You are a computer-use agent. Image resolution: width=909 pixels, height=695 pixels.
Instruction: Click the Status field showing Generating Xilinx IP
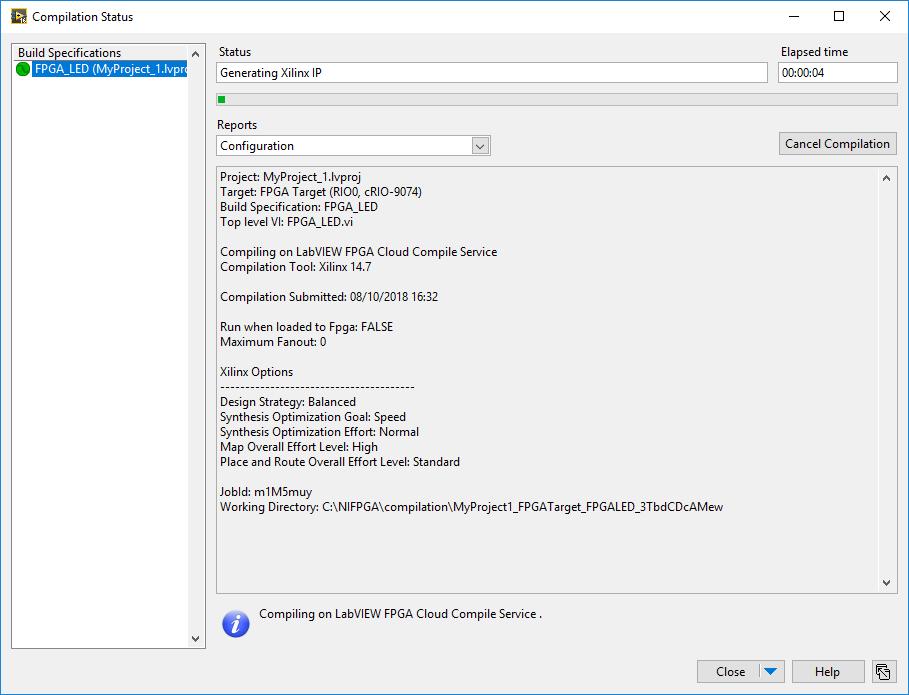coord(492,73)
